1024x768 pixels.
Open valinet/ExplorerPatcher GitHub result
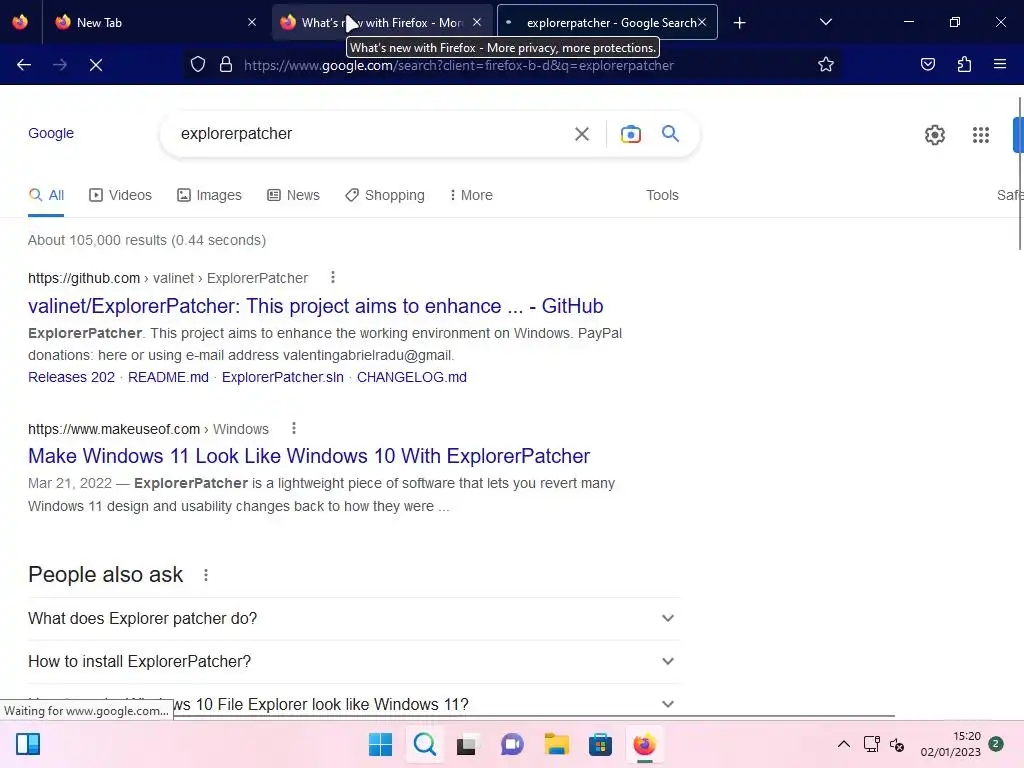coord(315,306)
